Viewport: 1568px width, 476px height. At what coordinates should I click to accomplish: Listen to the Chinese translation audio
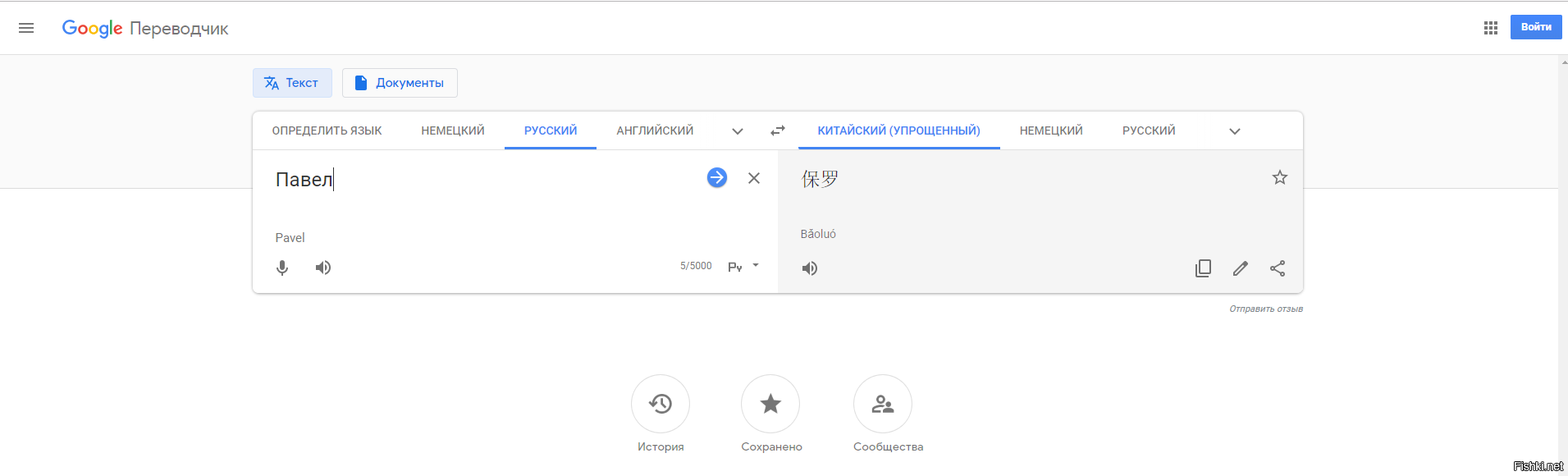(810, 268)
